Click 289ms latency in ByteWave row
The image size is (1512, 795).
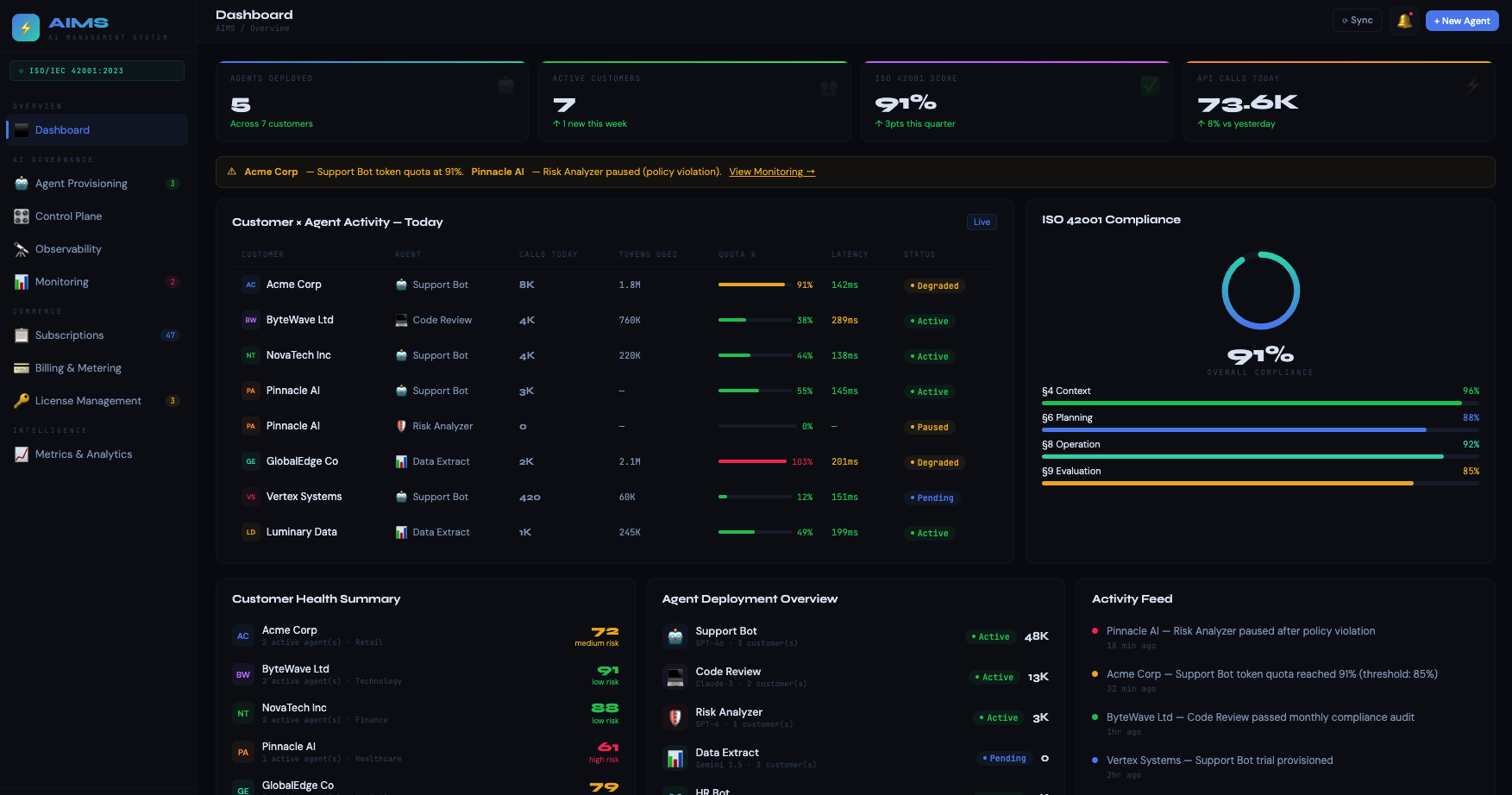844,320
